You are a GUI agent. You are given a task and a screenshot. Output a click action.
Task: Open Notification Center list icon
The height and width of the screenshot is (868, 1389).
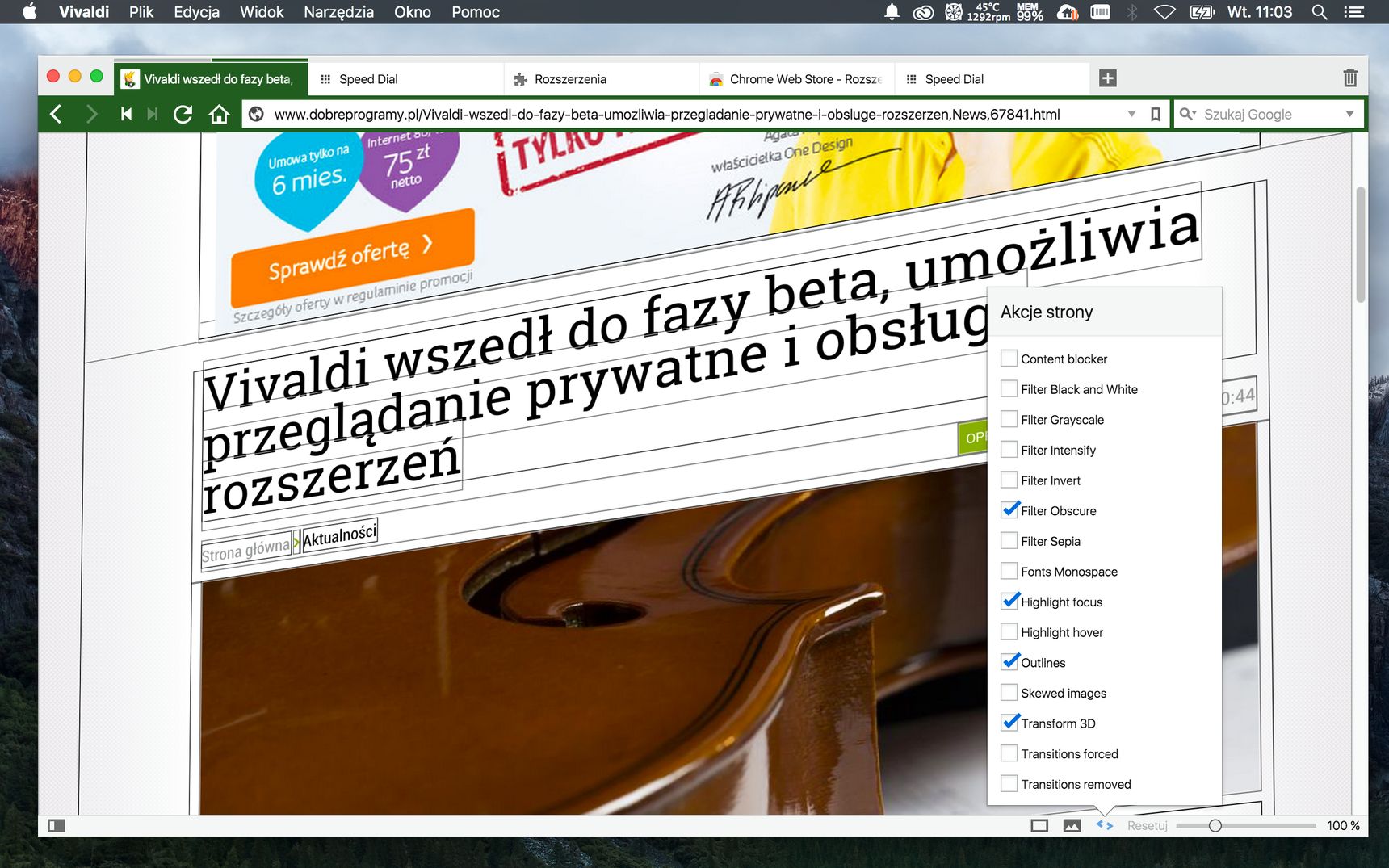click(1354, 12)
